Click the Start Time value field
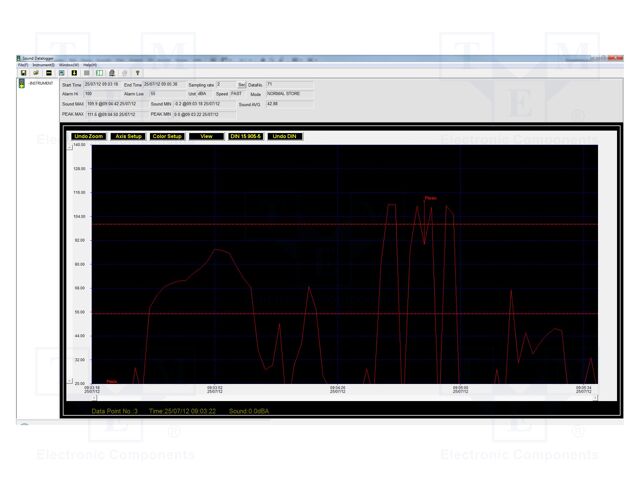This screenshot has width=640, height=480. tap(103, 85)
